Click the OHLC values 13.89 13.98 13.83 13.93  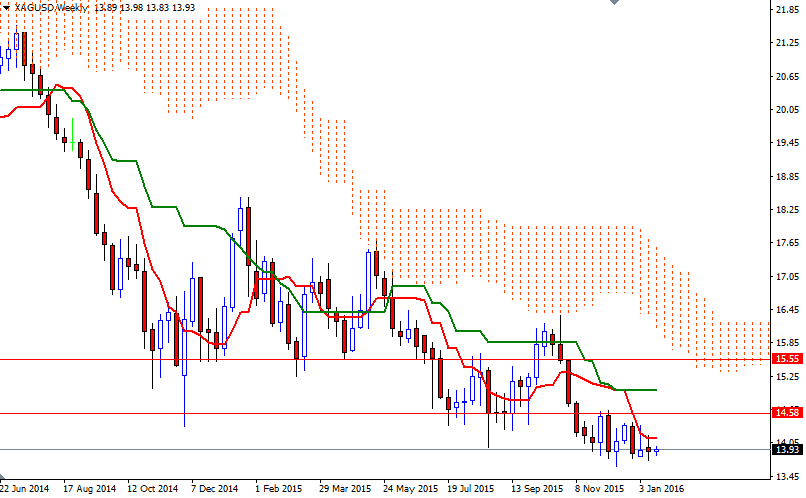tap(144, 7)
